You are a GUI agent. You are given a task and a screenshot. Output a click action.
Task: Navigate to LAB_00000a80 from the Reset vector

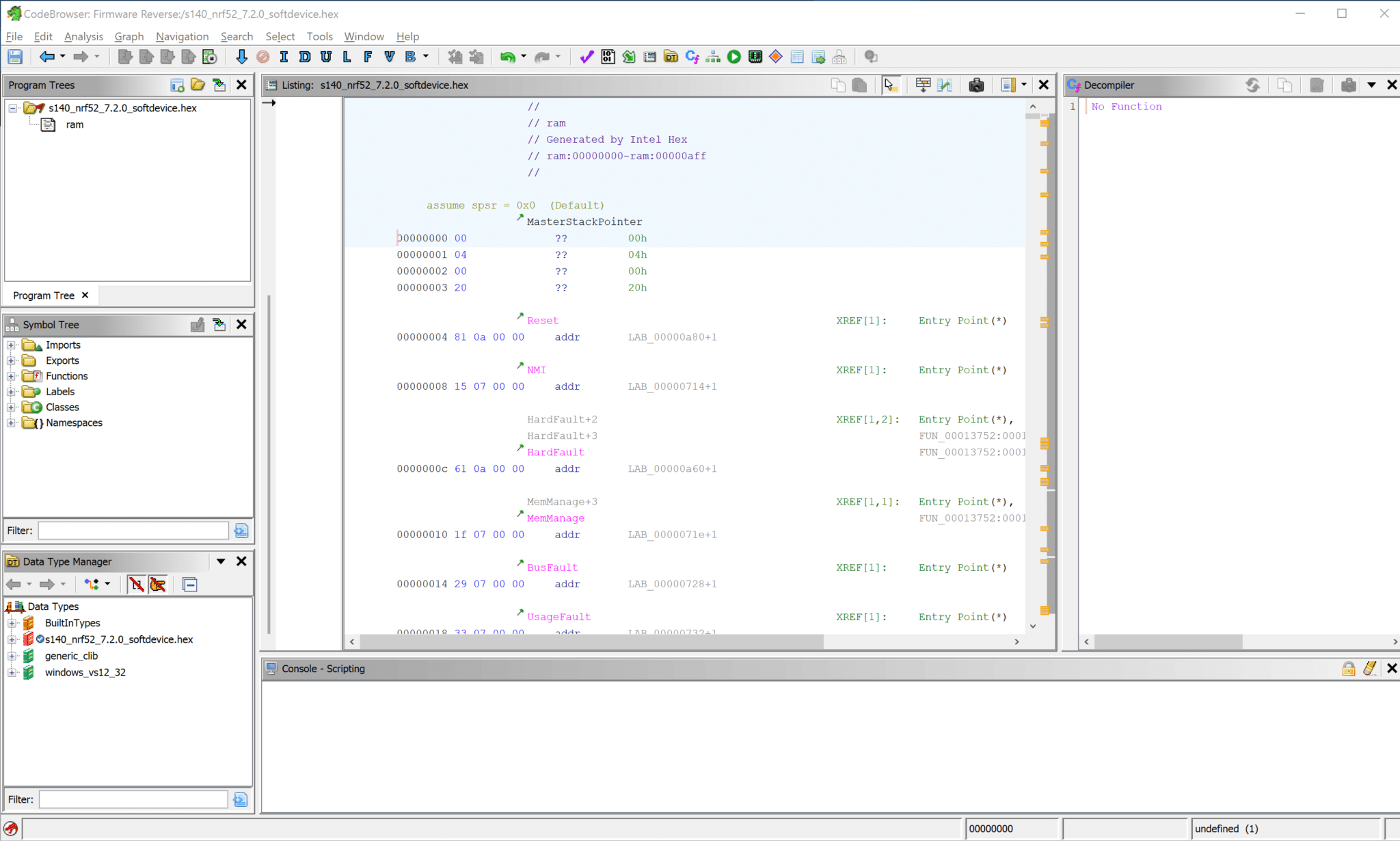tap(672, 336)
